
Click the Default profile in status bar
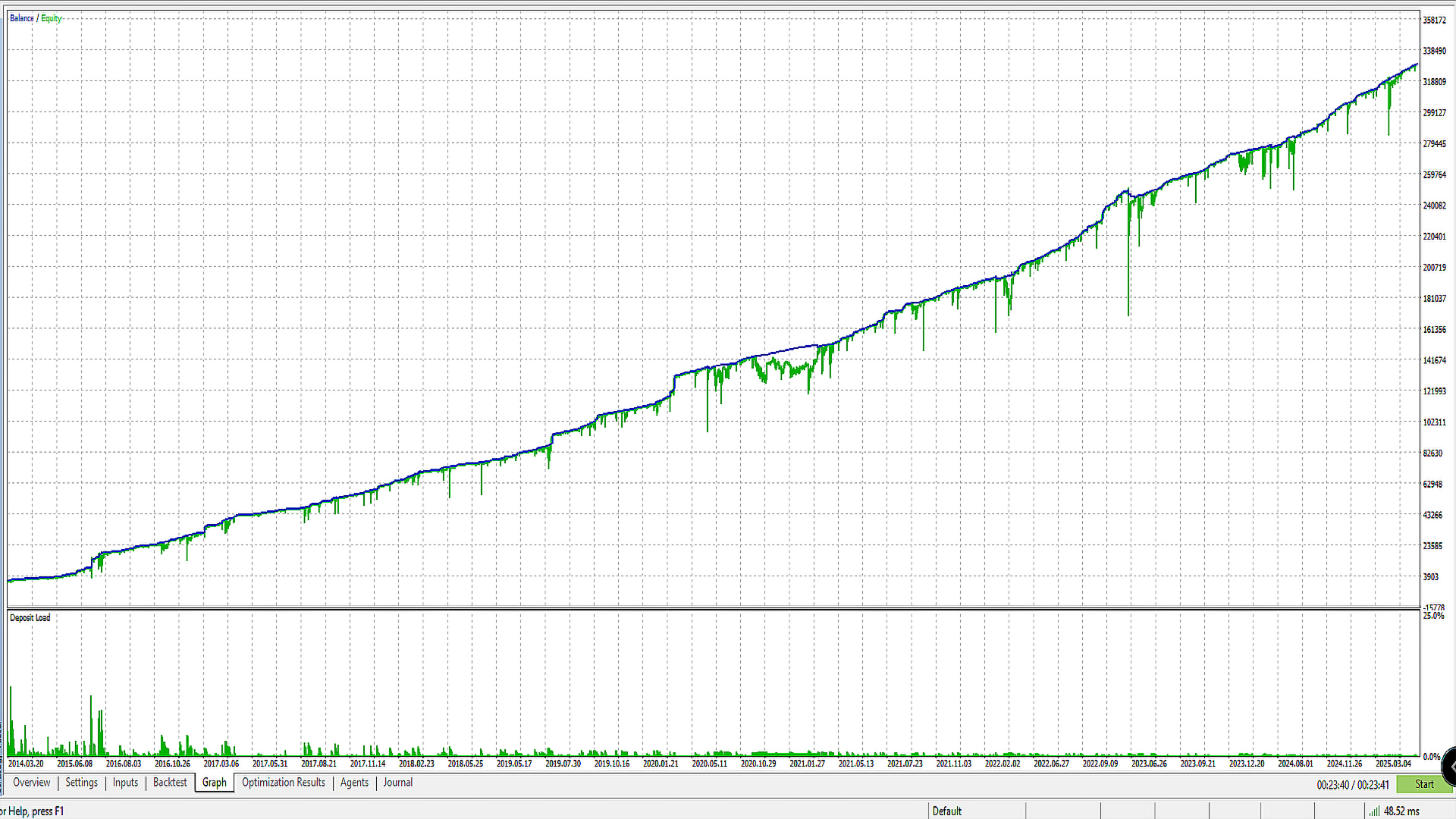(947, 811)
